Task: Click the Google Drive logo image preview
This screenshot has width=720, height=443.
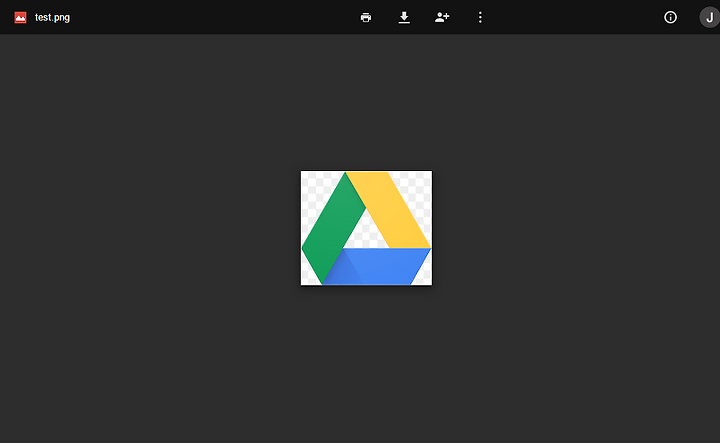Action: 366,228
